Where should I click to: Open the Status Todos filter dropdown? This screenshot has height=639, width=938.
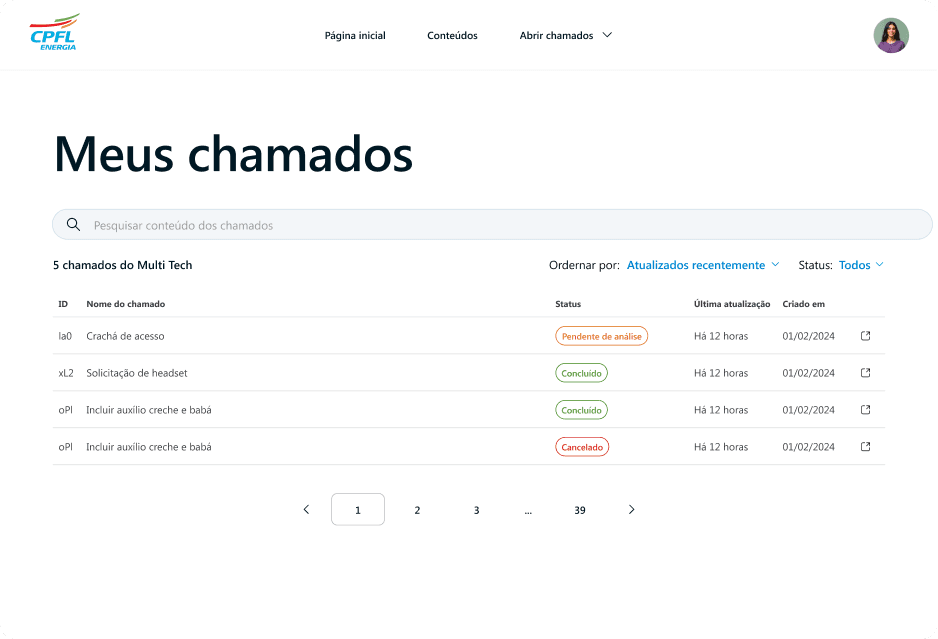tap(861, 265)
